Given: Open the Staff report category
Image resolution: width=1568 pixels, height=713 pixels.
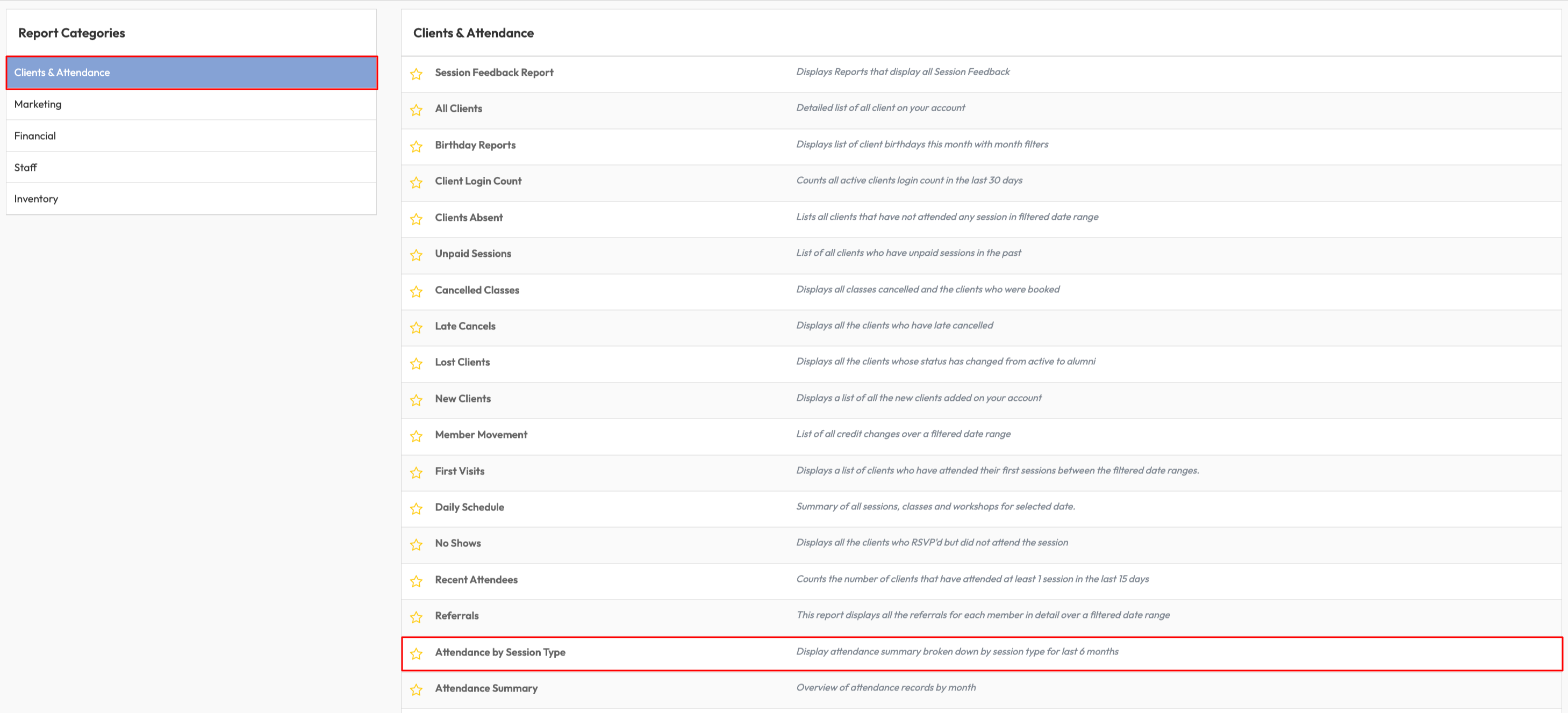Looking at the screenshot, I should point(192,167).
